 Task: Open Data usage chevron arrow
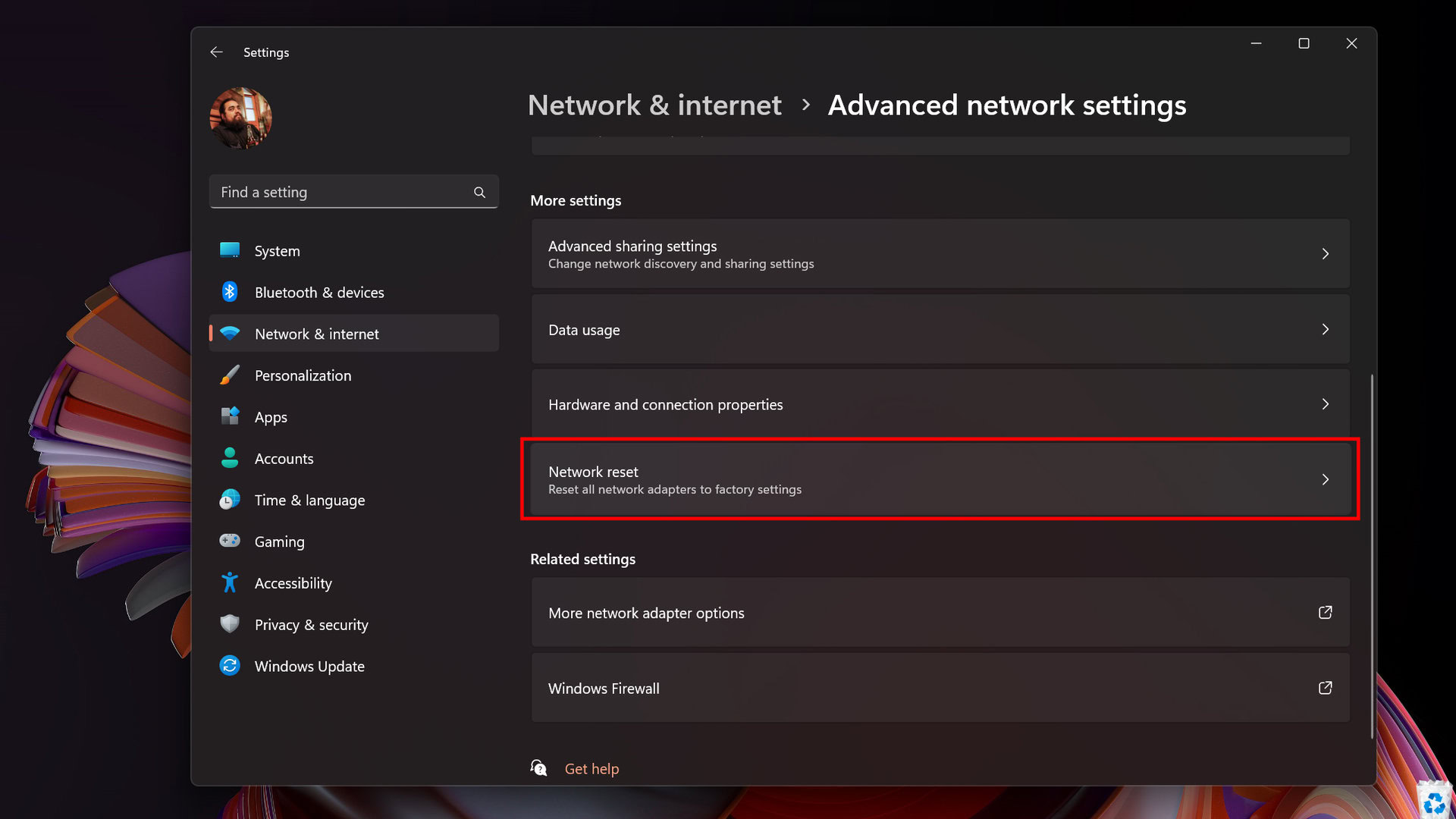coord(1325,329)
